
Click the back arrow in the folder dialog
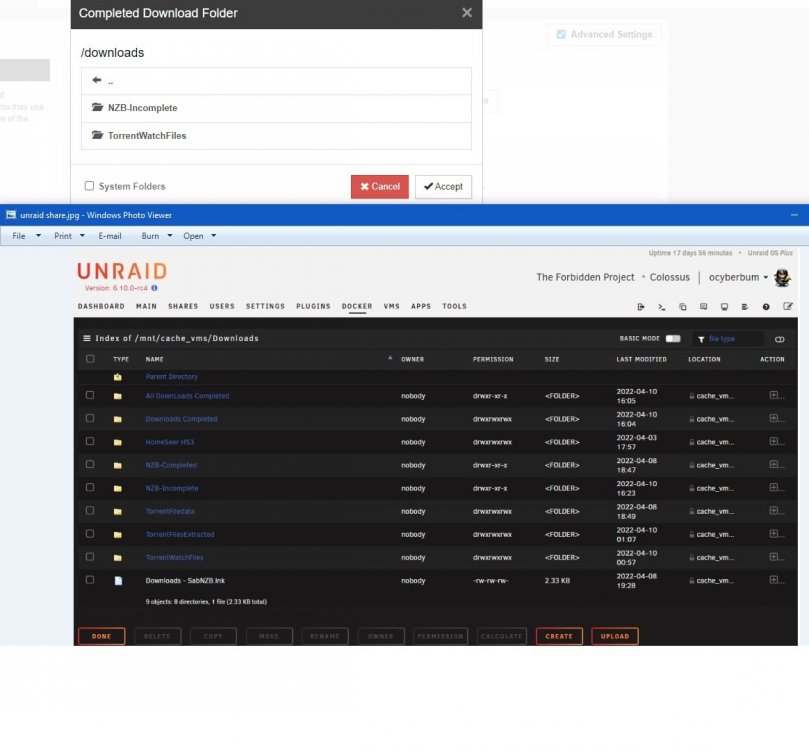(x=96, y=80)
